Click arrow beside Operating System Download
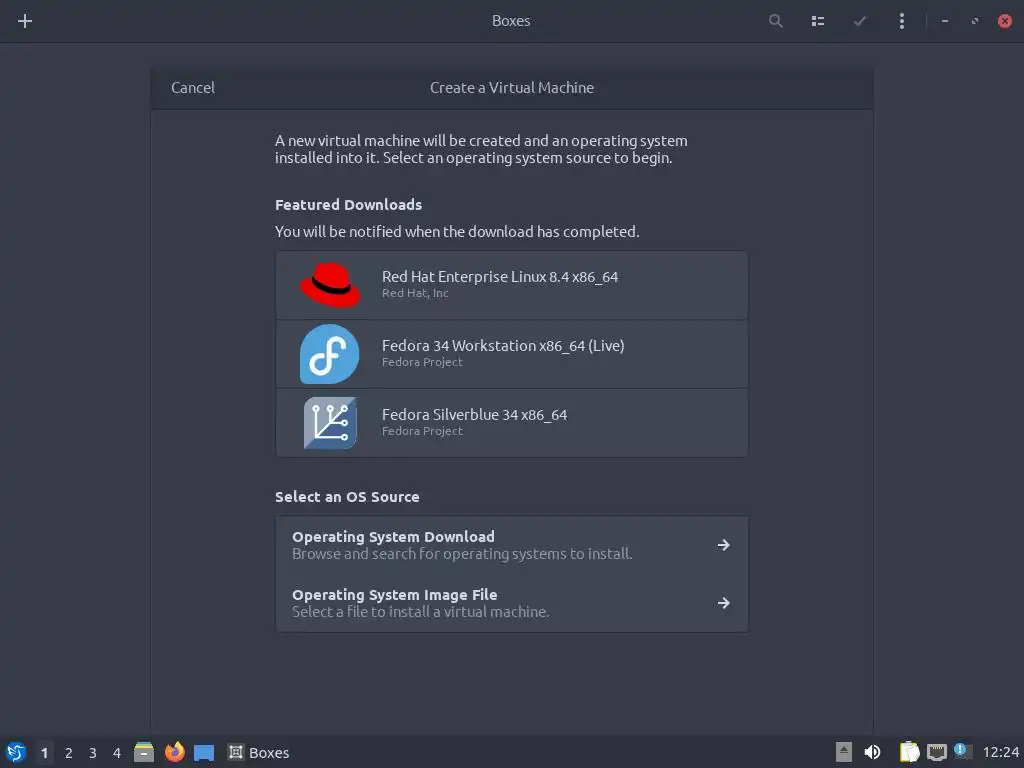Screen dimensions: 1024x768 [723, 545]
